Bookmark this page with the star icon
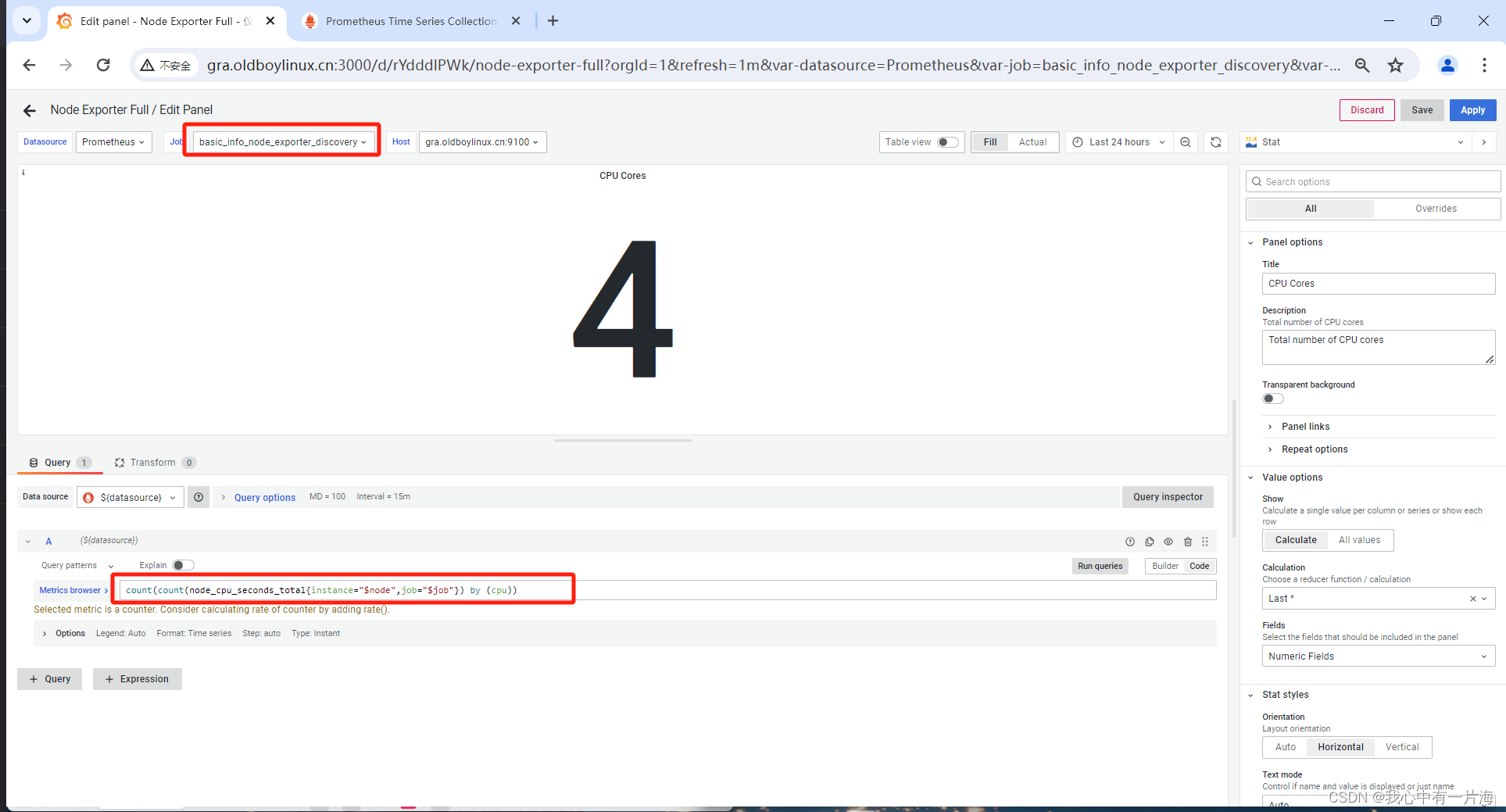The height and width of the screenshot is (812, 1506). pyautogui.click(x=1396, y=66)
